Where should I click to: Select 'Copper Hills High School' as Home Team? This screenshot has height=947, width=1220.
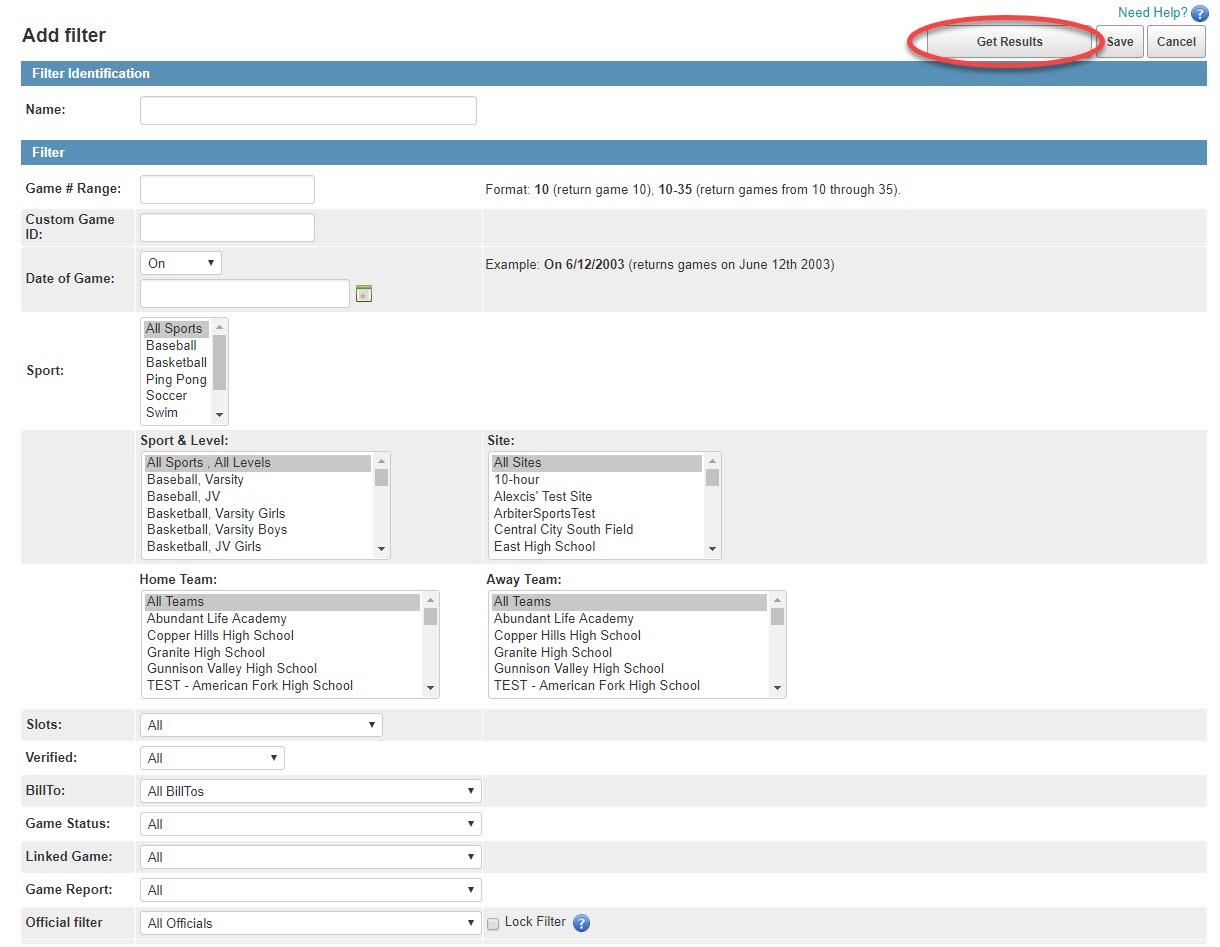(x=282, y=635)
